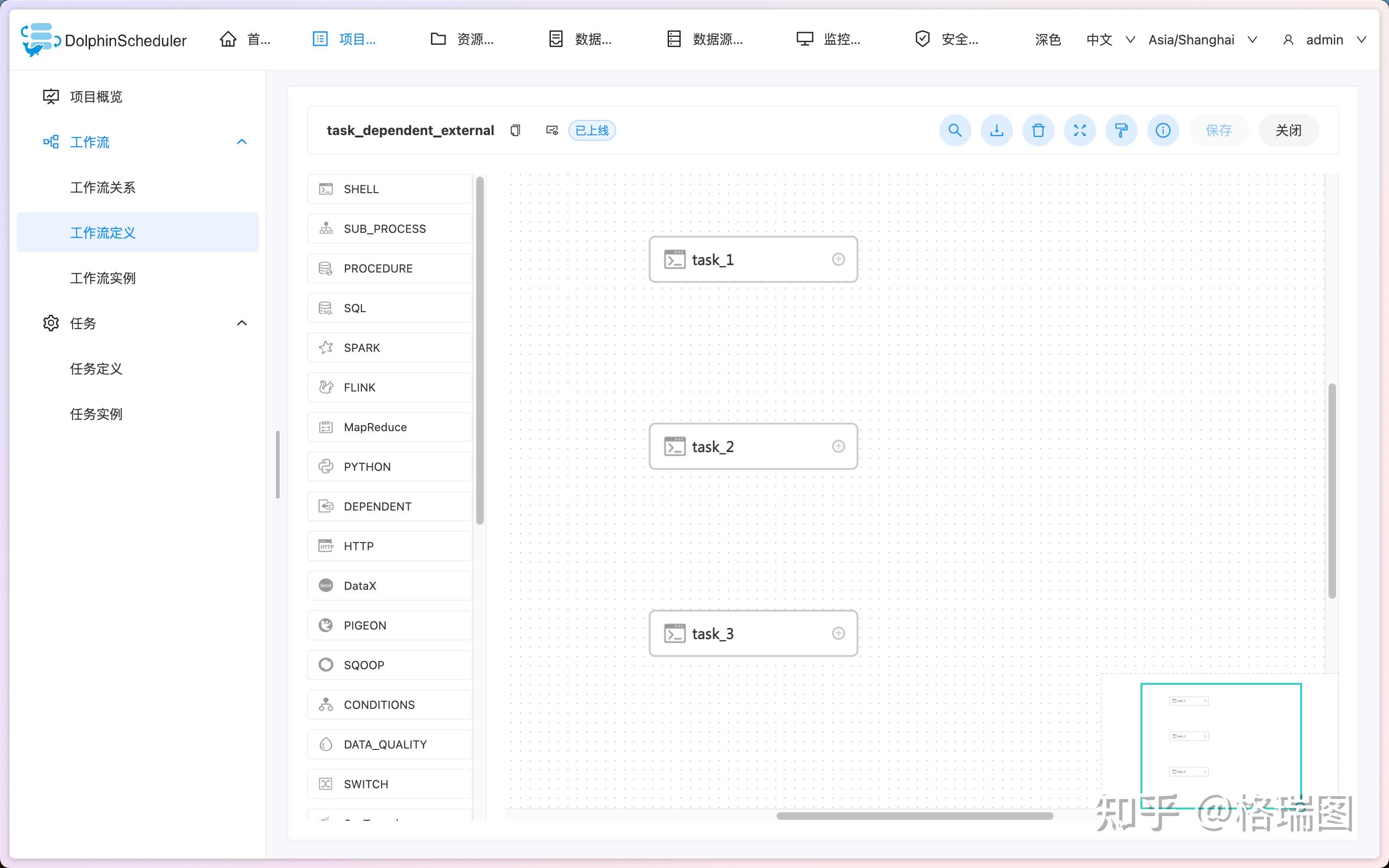Collapse the 任务 sidebar section

click(242, 323)
